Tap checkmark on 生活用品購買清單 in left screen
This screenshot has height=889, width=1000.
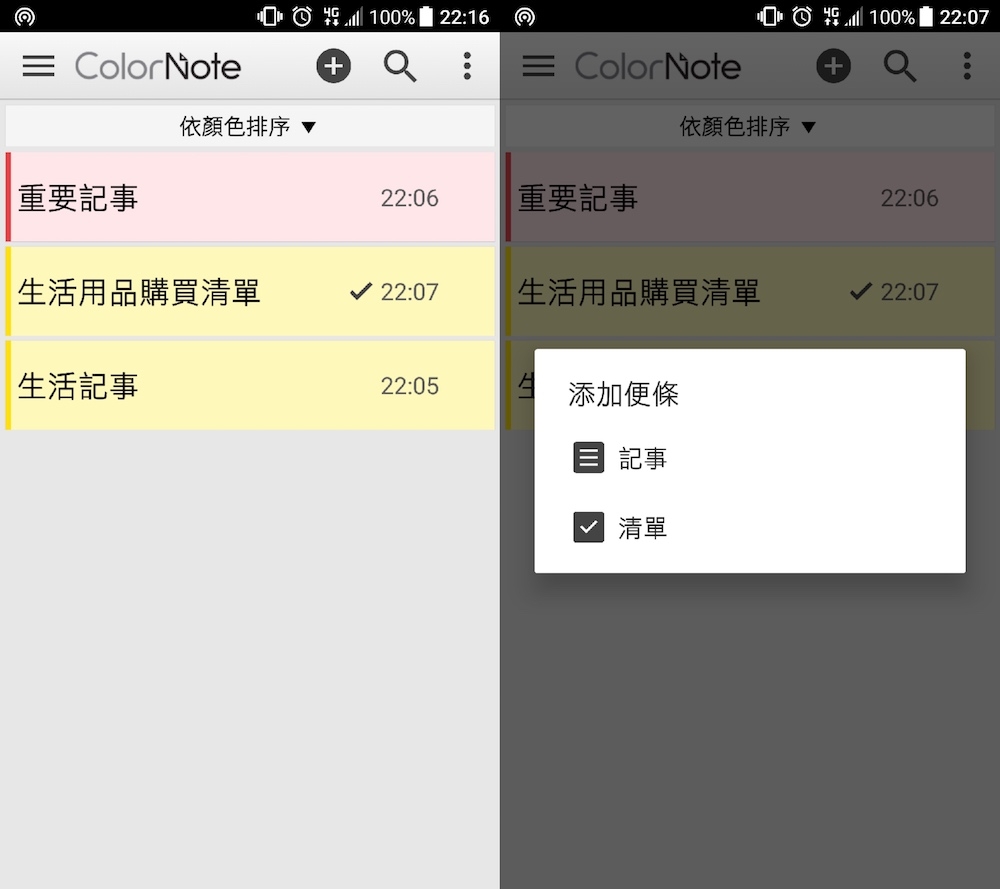coord(361,291)
